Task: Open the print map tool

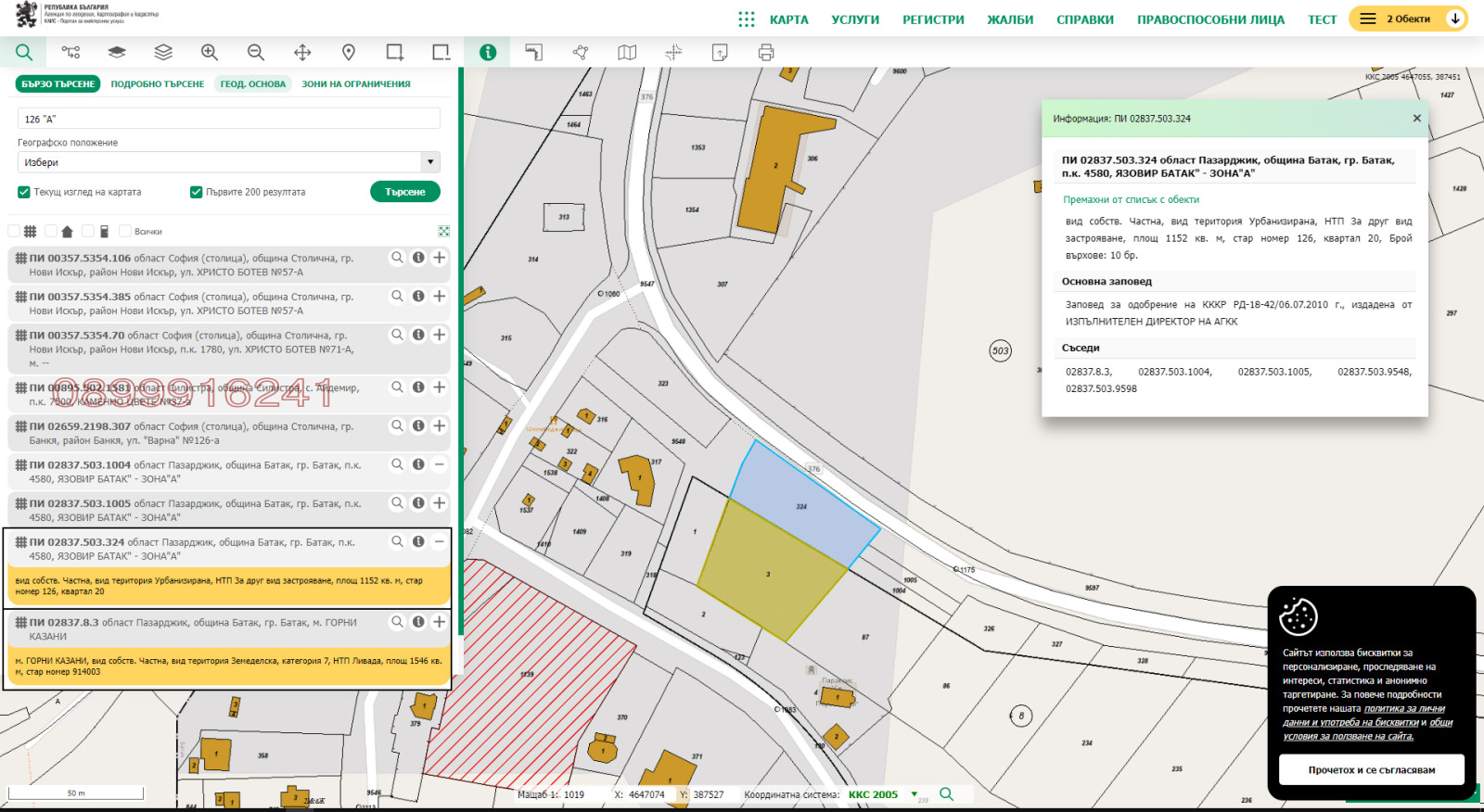Action: coord(766,53)
